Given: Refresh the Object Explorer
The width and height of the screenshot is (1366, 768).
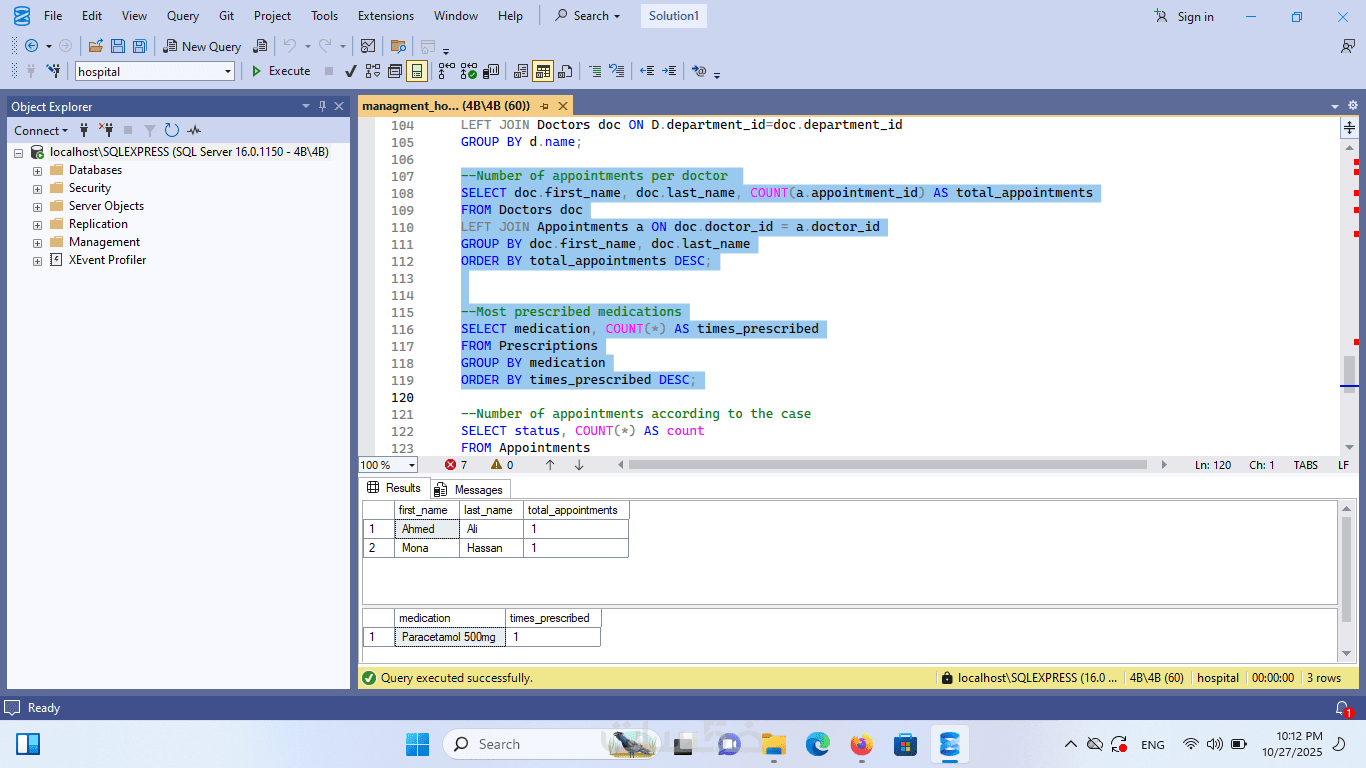Looking at the screenshot, I should 172,130.
